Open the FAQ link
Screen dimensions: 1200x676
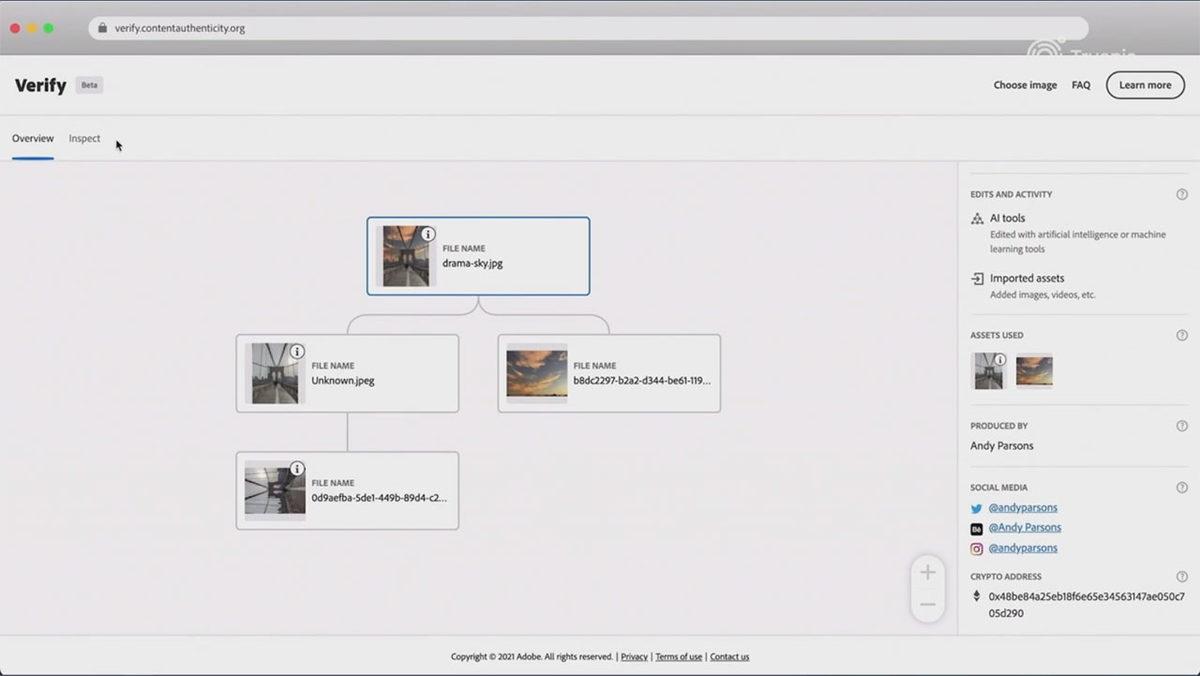coord(1081,85)
